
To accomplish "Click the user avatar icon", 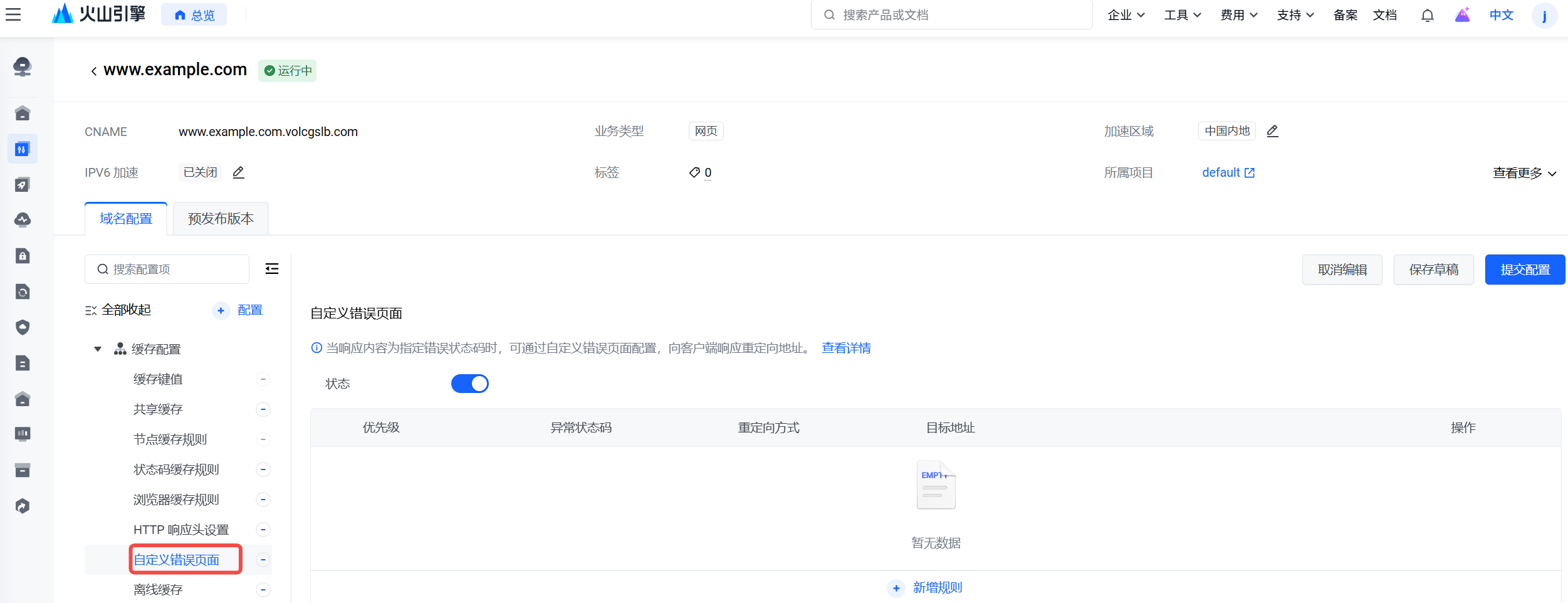I will 1544,15.
